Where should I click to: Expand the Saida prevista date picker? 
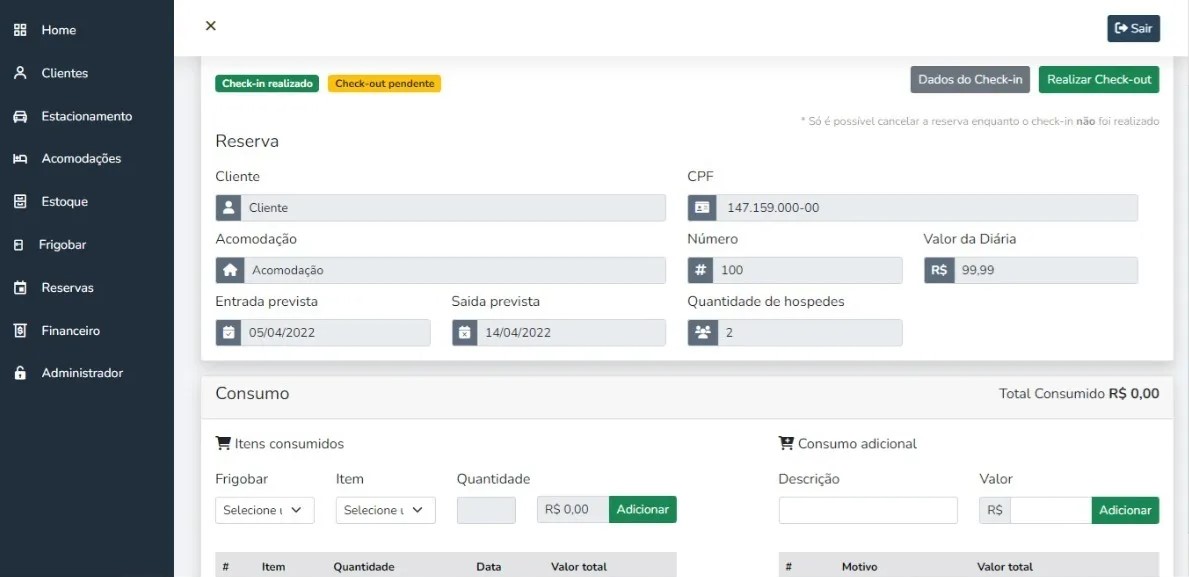pyautogui.click(x=464, y=331)
